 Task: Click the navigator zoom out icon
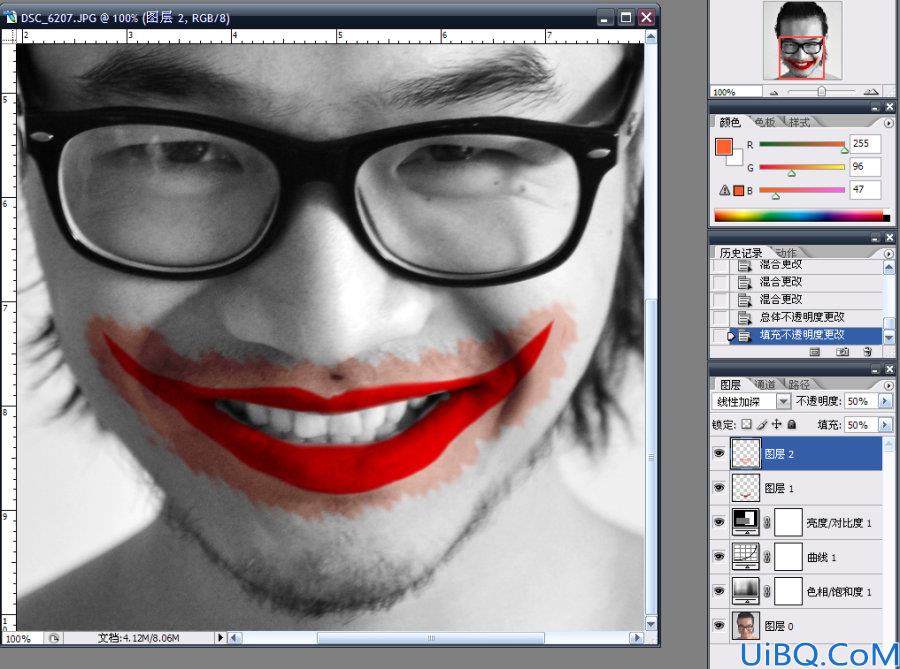point(774,92)
